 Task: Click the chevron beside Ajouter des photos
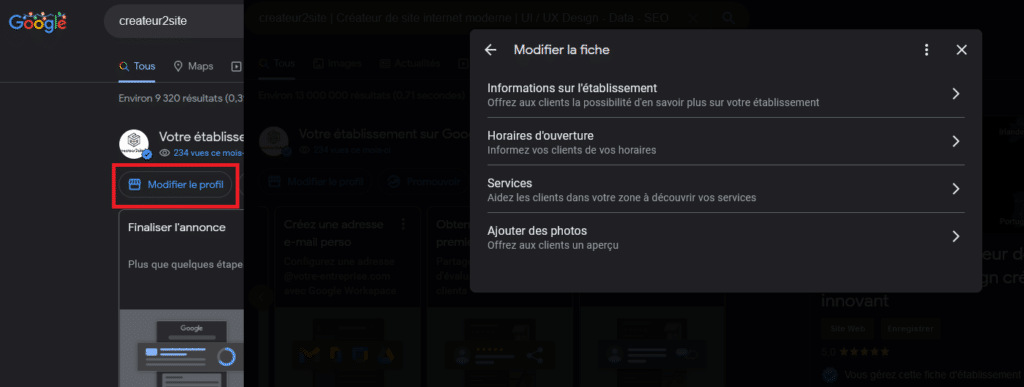tap(955, 236)
